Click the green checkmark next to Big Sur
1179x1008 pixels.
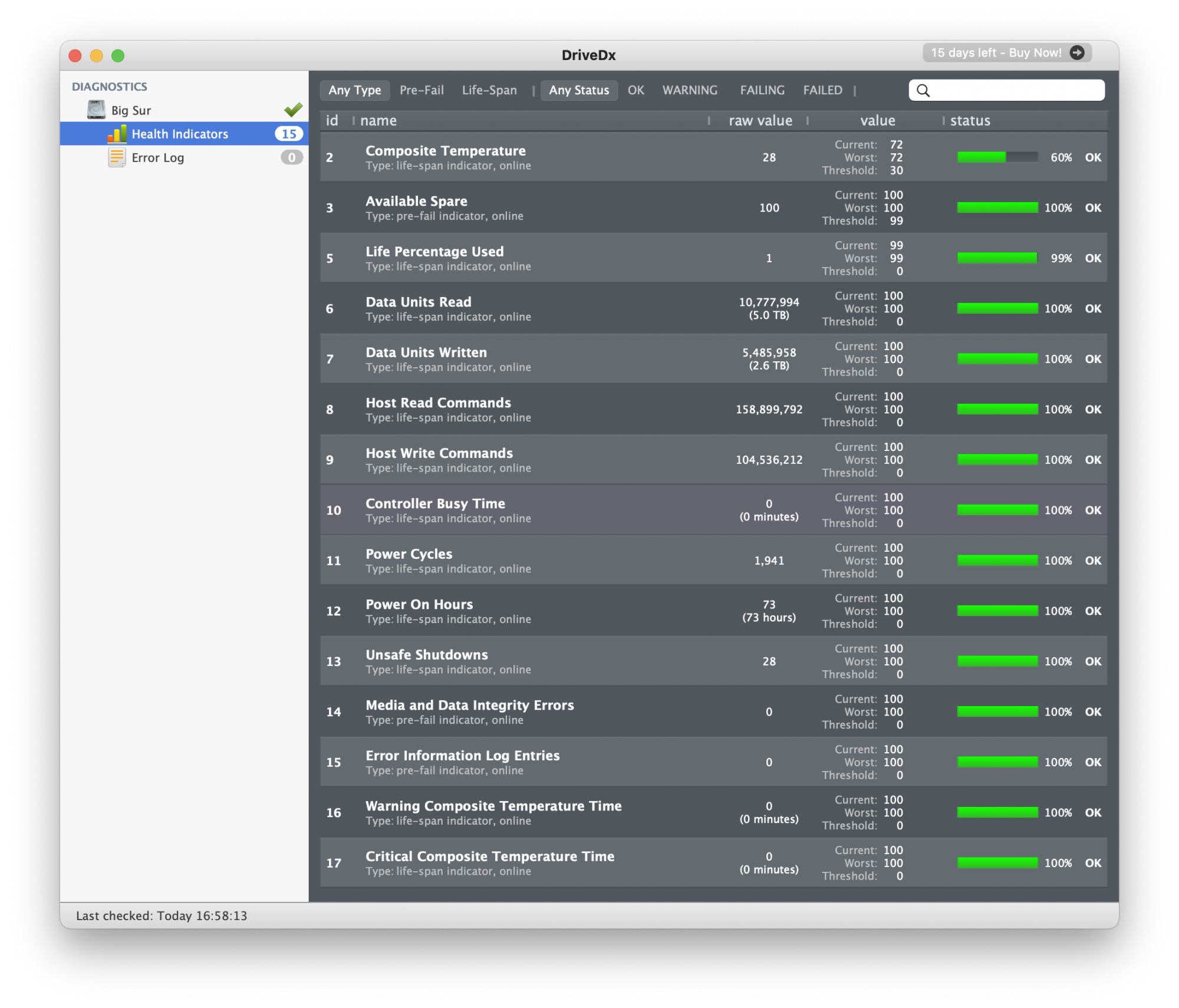pos(293,110)
